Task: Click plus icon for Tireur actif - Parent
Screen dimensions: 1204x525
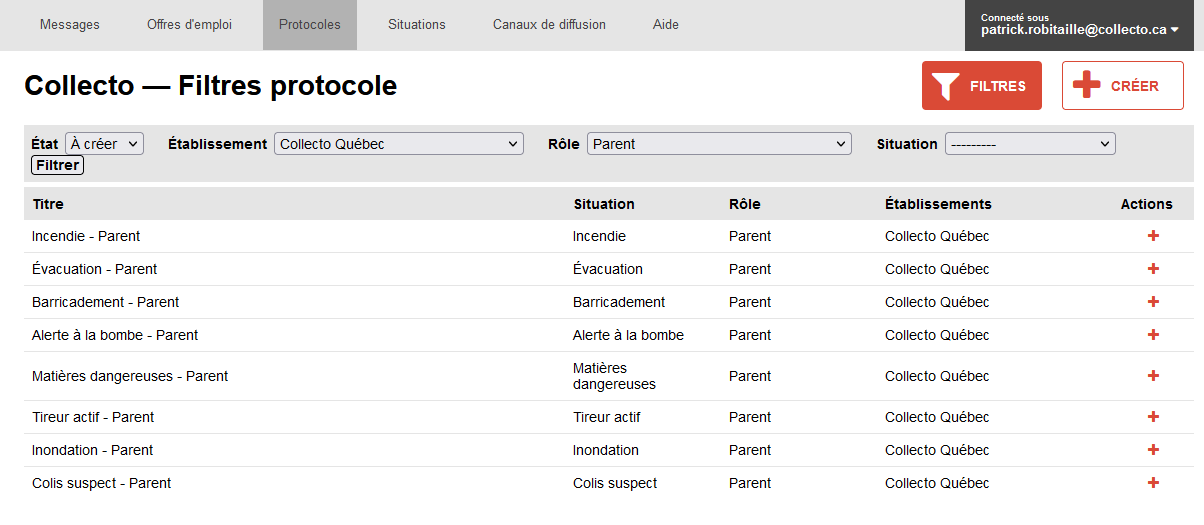Action: 1153,417
